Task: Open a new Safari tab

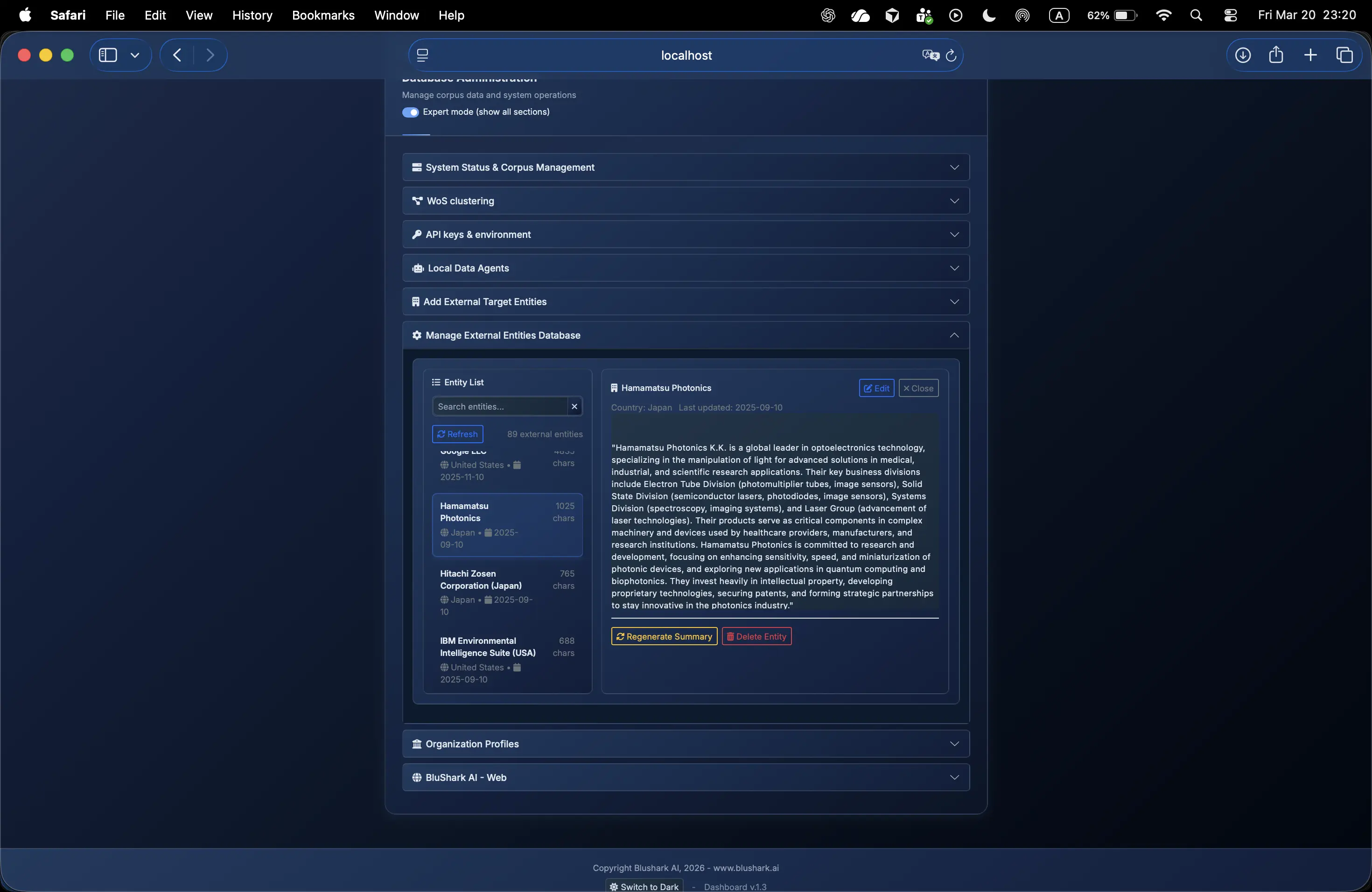Action: (1310, 56)
